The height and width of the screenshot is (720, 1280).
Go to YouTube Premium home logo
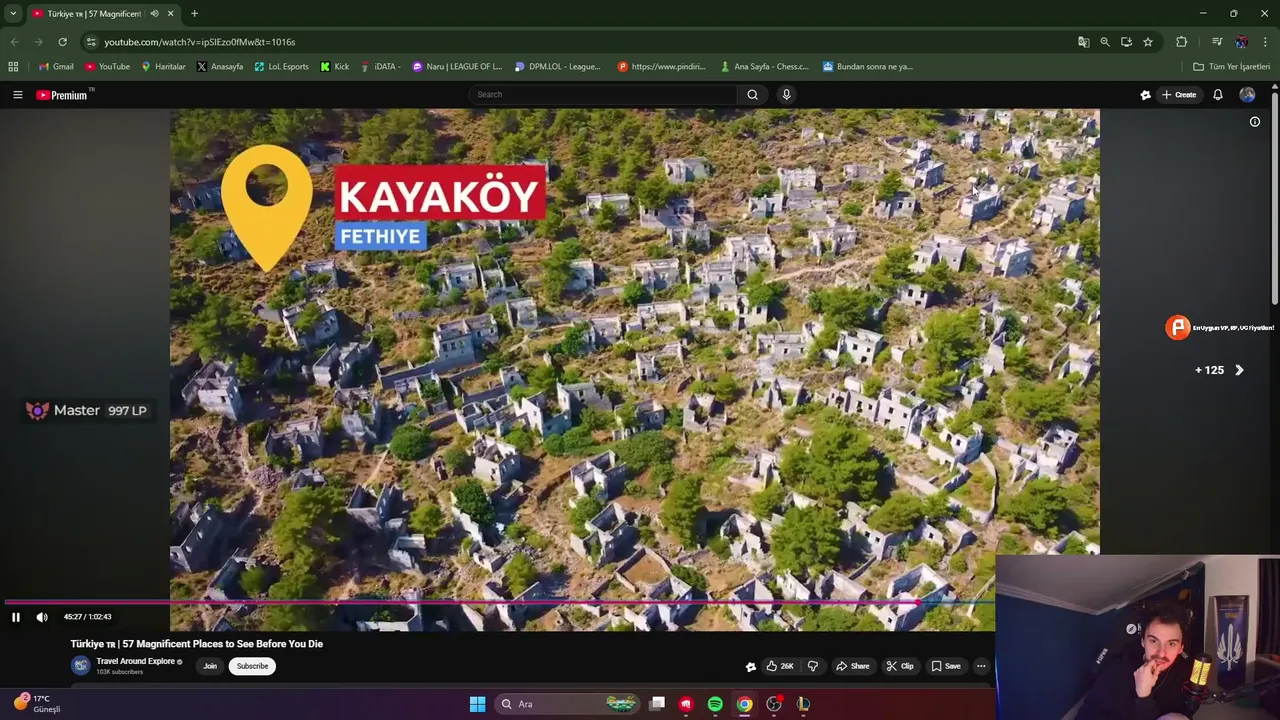(x=63, y=95)
